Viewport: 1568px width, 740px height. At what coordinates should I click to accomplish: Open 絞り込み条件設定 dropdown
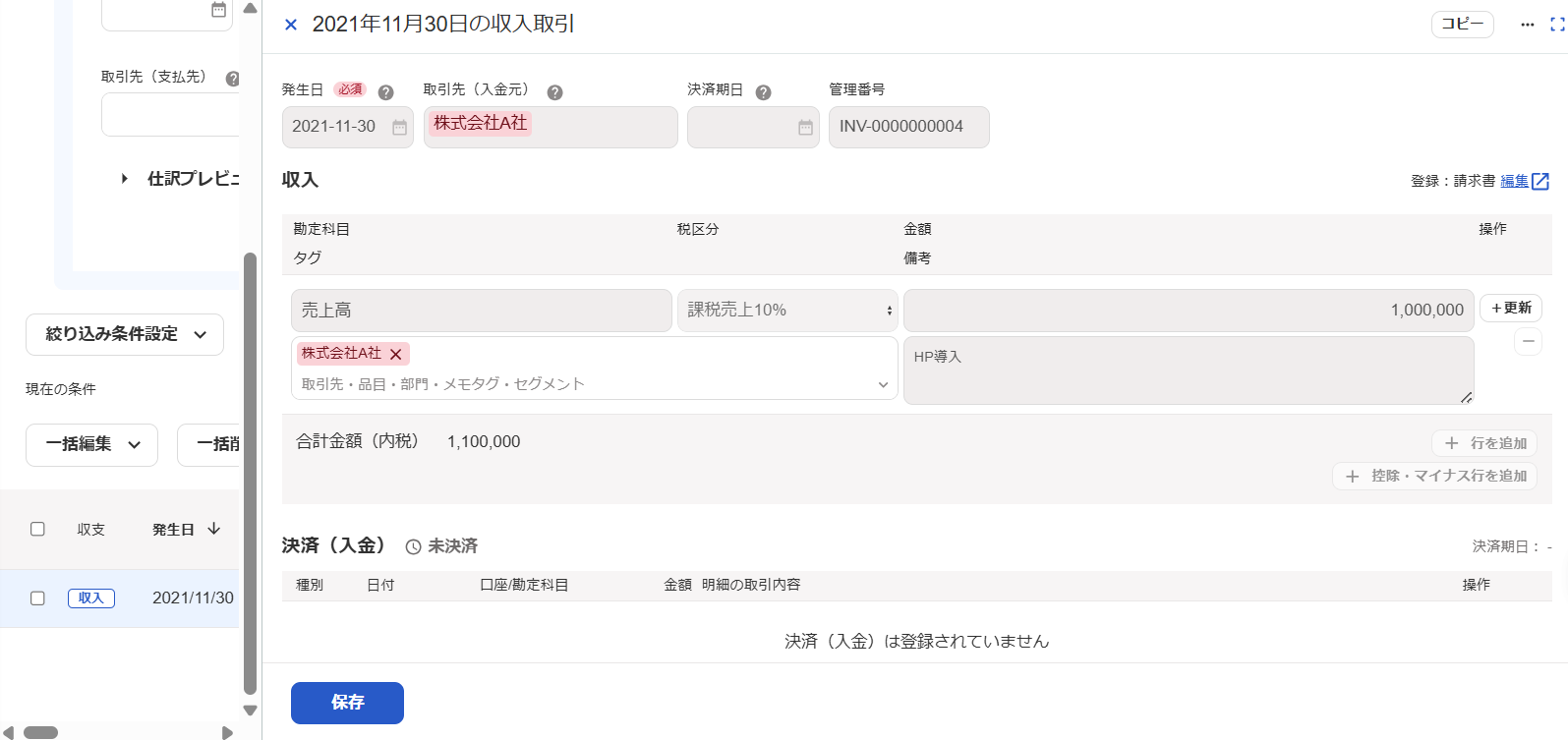(125, 334)
